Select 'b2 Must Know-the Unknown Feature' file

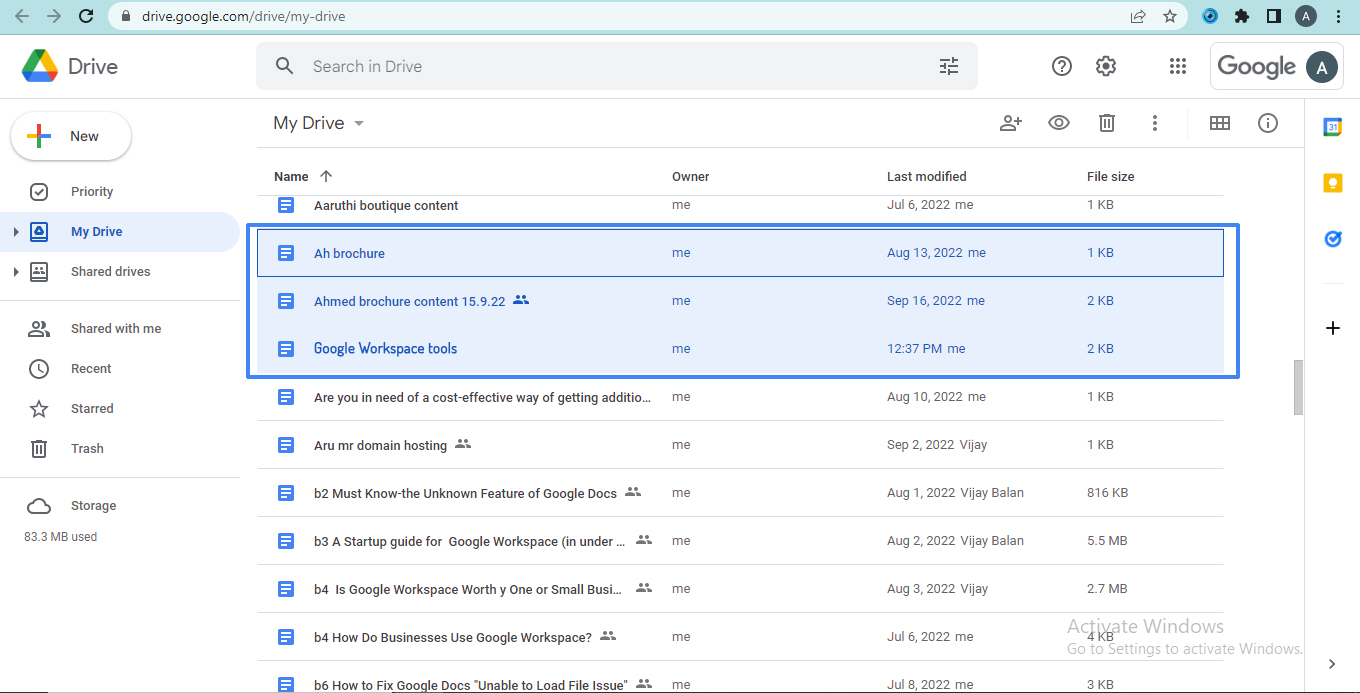point(740,493)
